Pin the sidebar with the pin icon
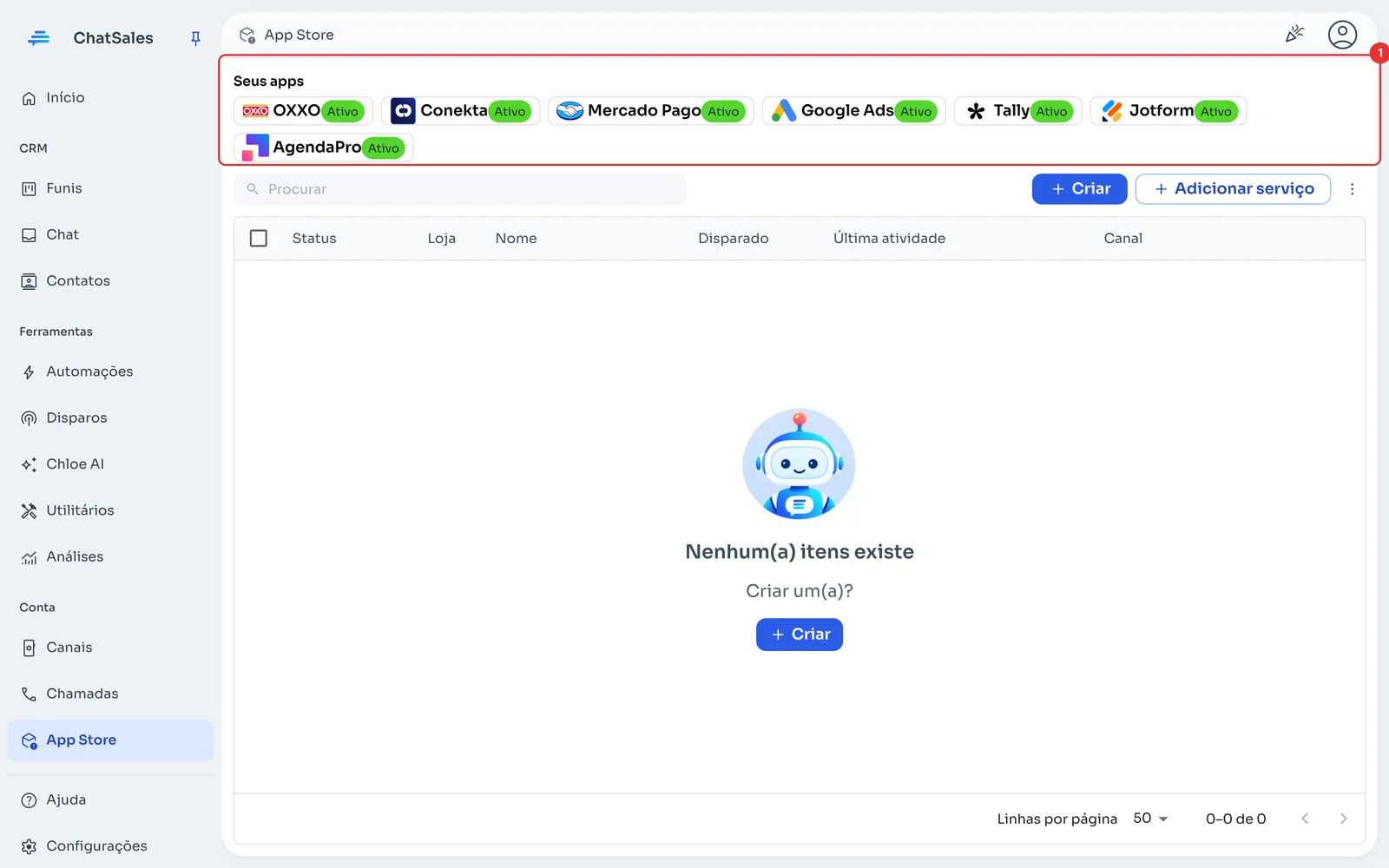Image resolution: width=1389 pixels, height=868 pixels. click(195, 38)
